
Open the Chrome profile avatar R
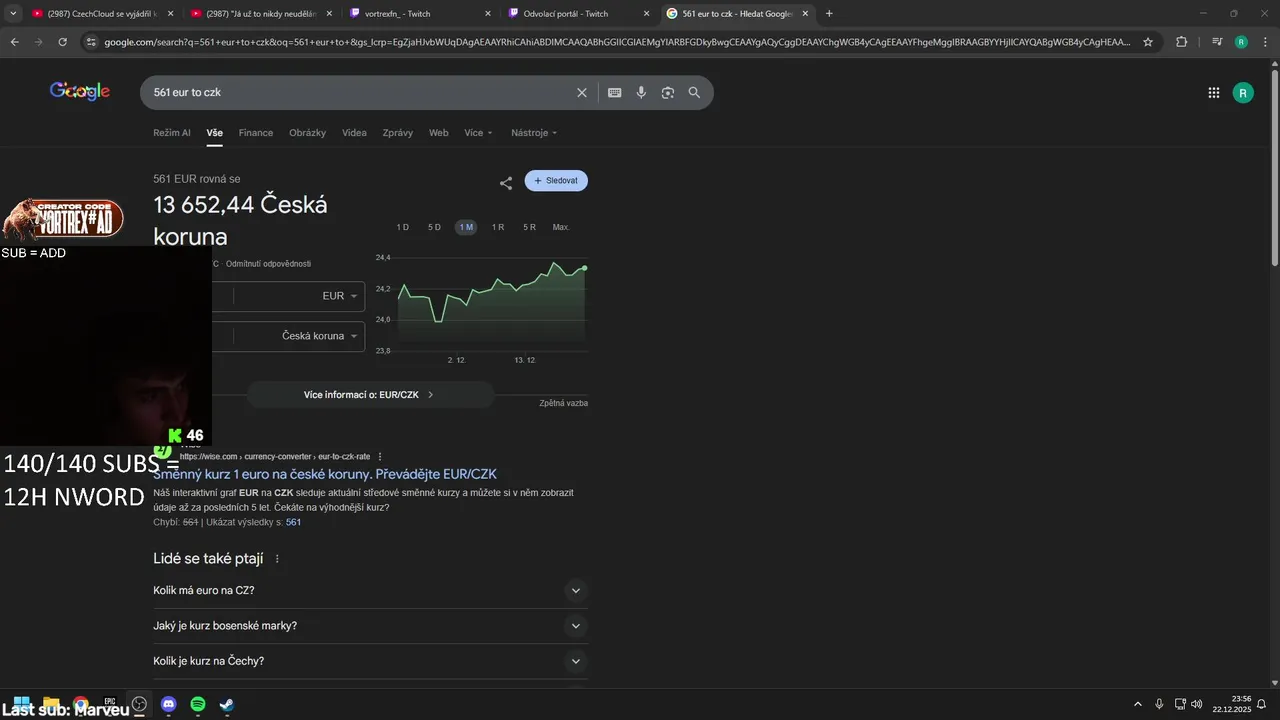point(1241,42)
